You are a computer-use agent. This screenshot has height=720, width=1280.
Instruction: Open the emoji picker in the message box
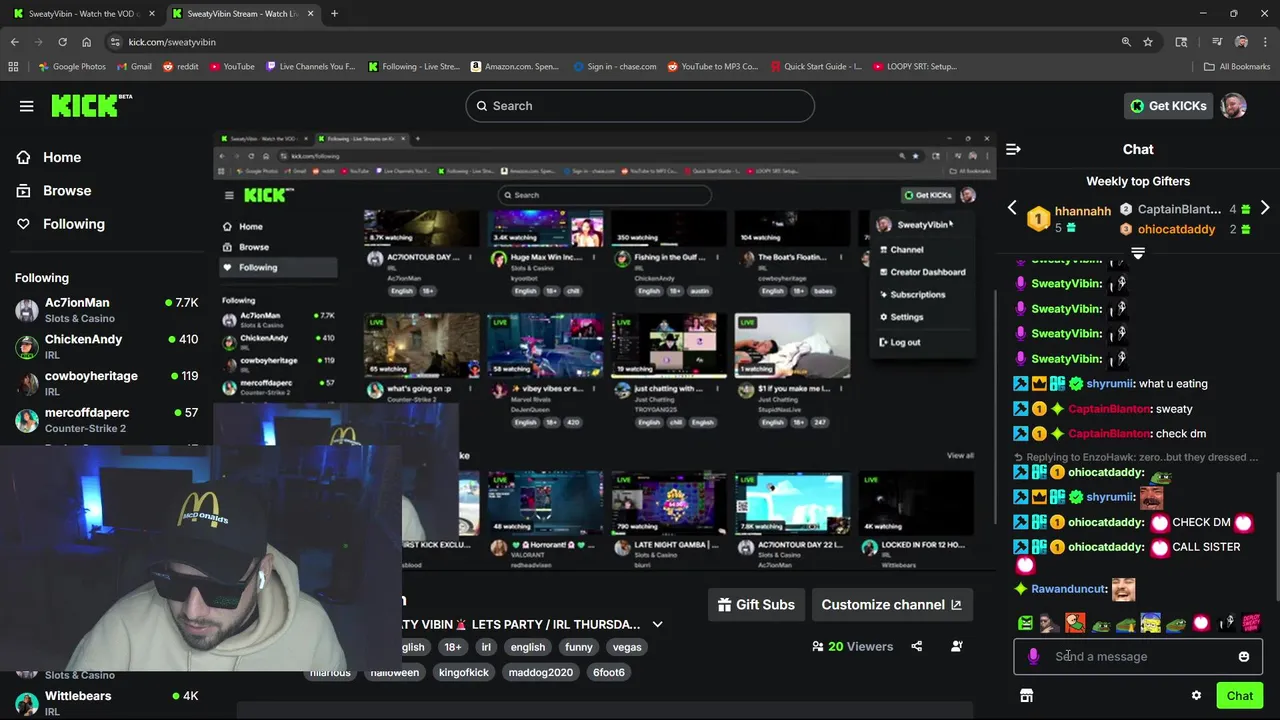click(x=1244, y=657)
